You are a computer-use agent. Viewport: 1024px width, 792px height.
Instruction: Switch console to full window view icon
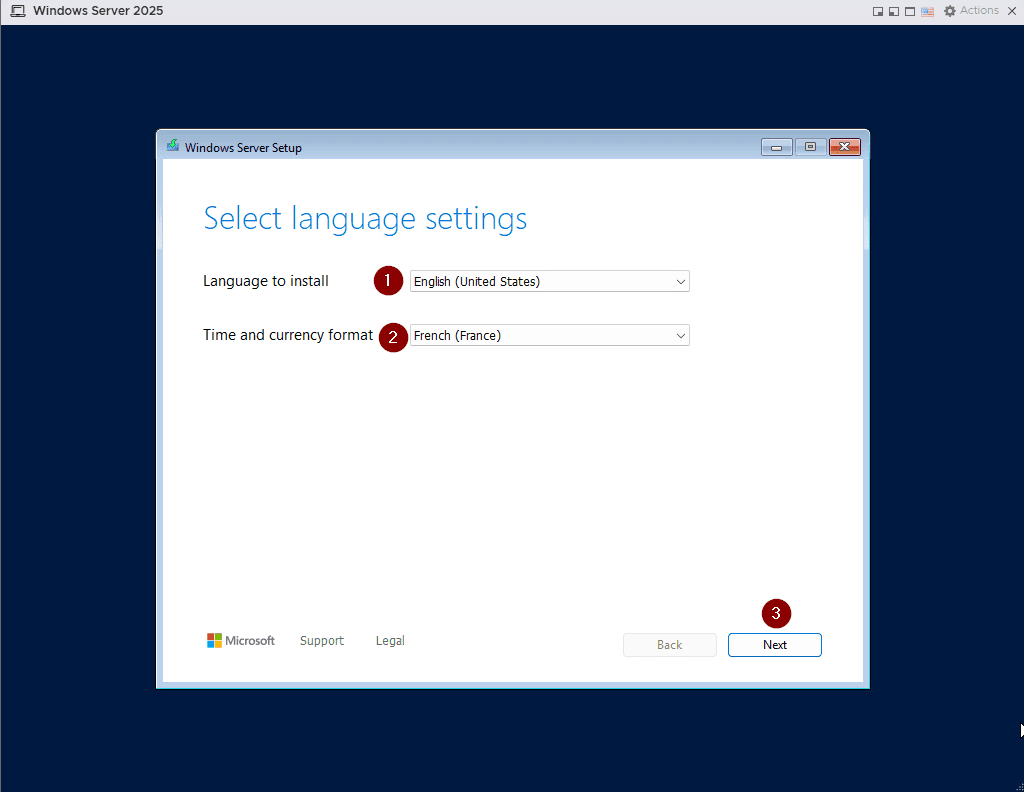coord(910,11)
